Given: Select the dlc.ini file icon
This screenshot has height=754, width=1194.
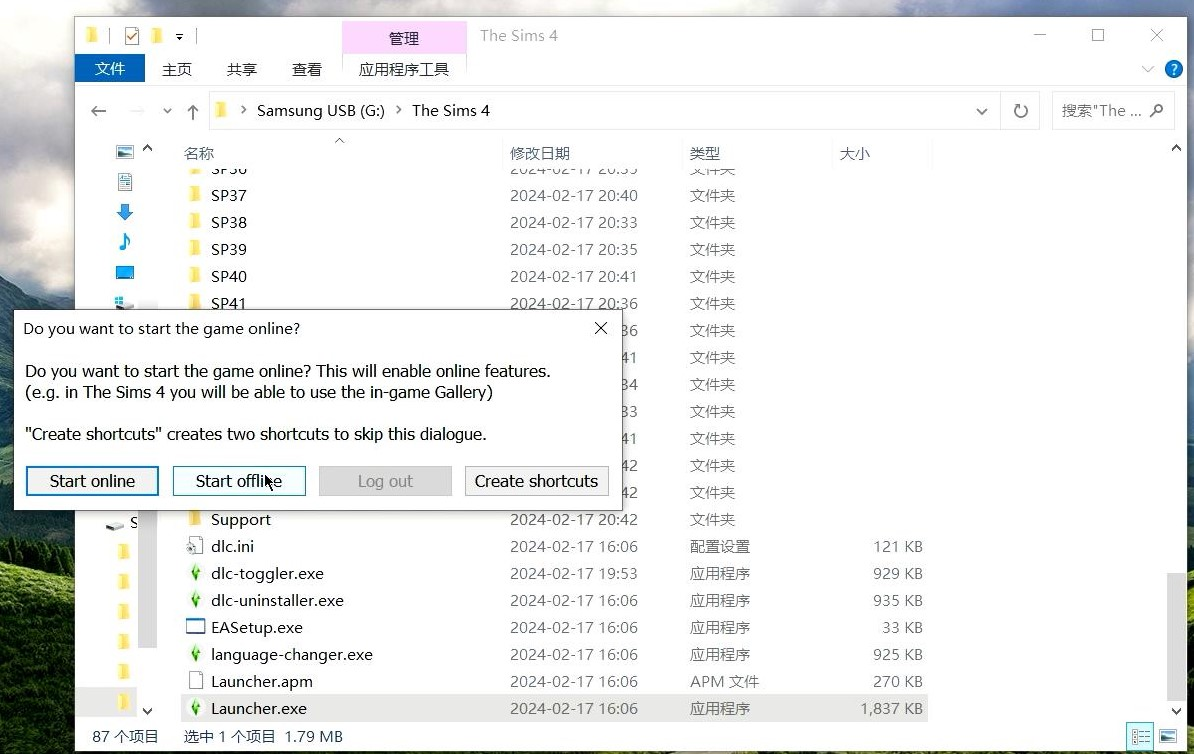Looking at the screenshot, I should (195, 546).
